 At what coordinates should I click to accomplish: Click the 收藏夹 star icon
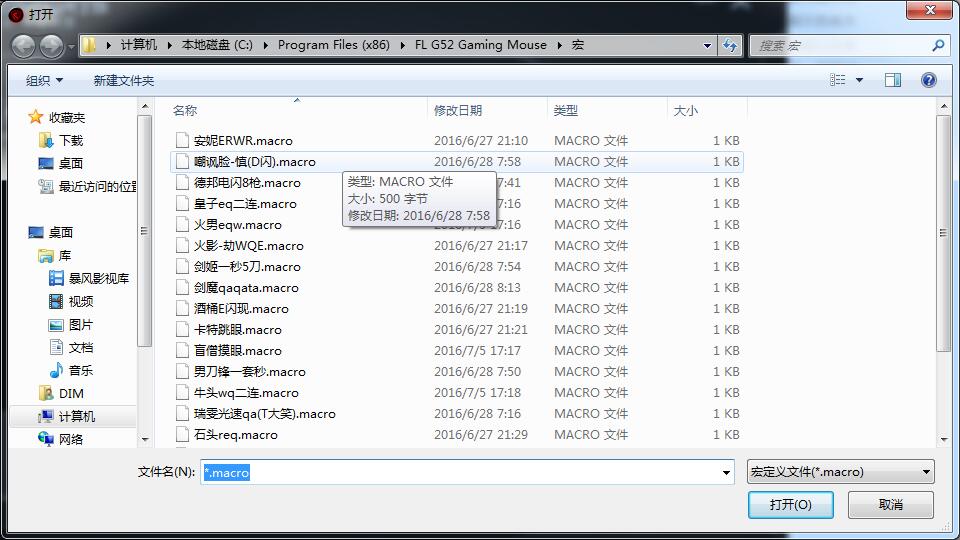(x=36, y=117)
